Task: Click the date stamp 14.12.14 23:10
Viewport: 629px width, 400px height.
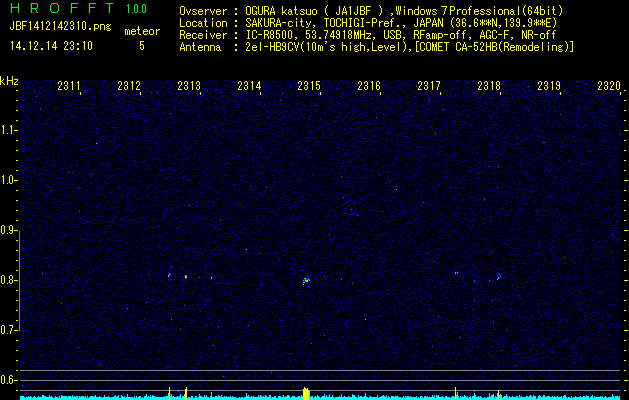Action: coord(51,46)
